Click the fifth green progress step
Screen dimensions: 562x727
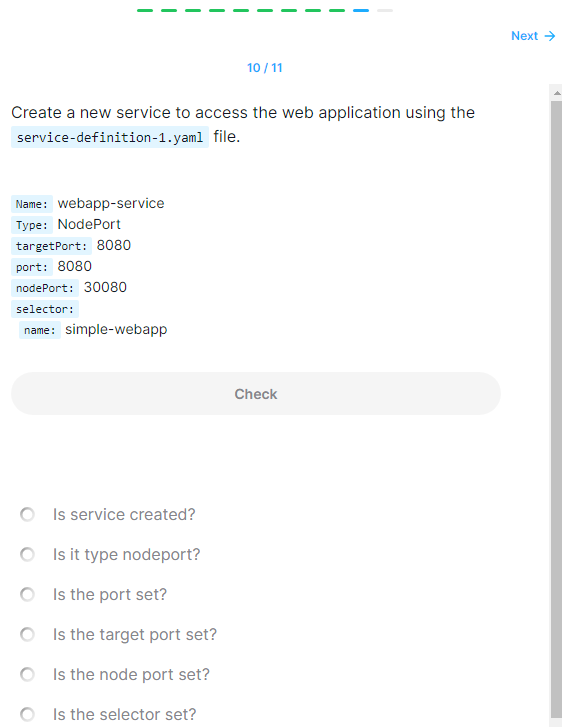tap(241, 10)
